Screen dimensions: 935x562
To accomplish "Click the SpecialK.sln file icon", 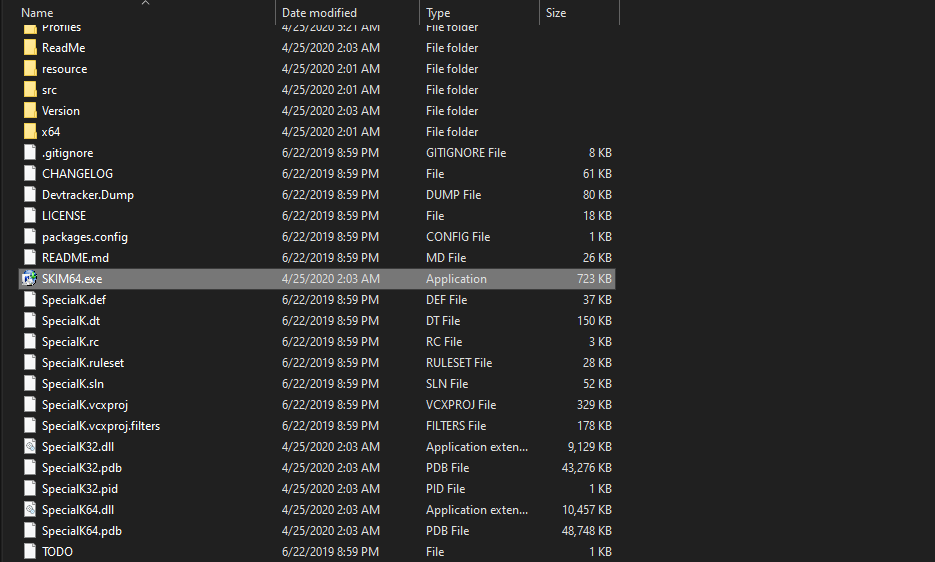I will coord(29,384).
